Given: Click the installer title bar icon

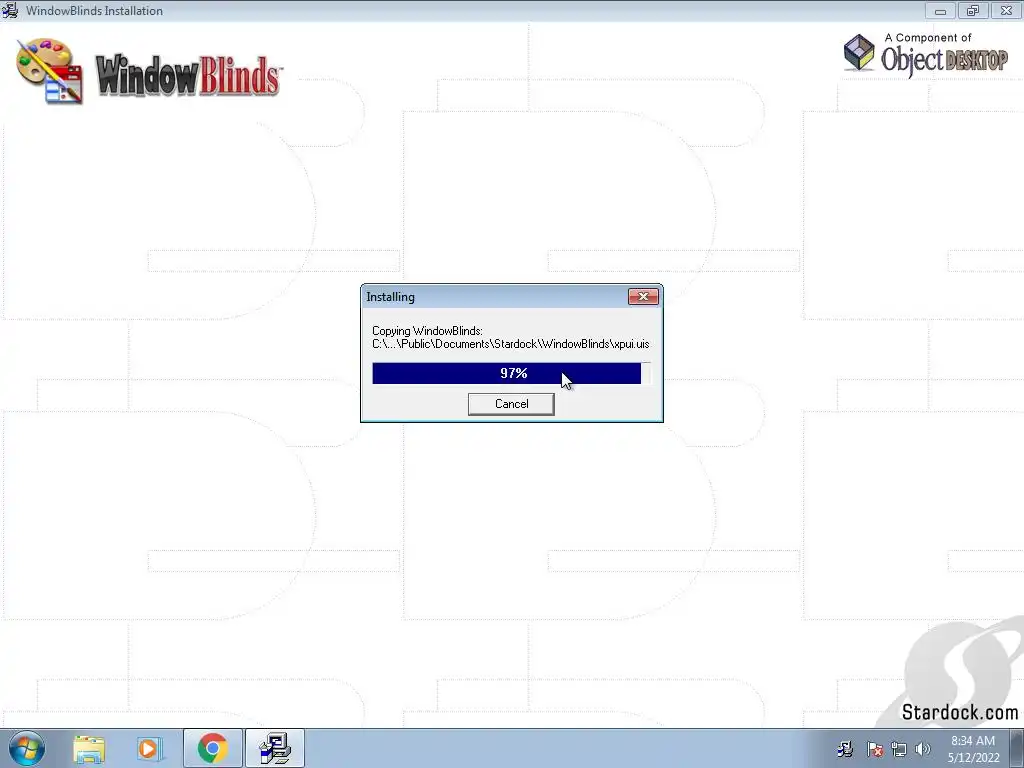Looking at the screenshot, I should coord(10,10).
